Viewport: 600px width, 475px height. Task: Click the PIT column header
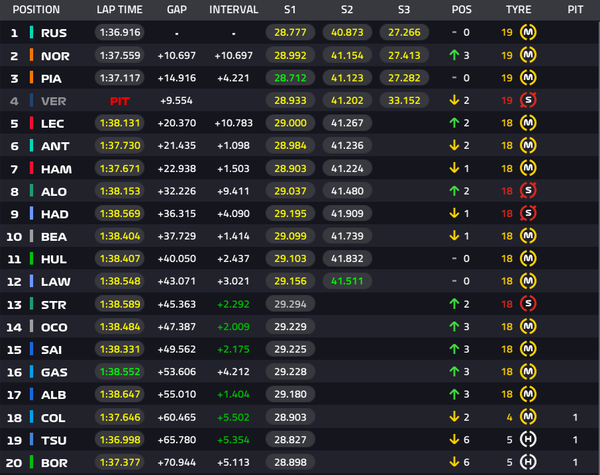pos(575,10)
